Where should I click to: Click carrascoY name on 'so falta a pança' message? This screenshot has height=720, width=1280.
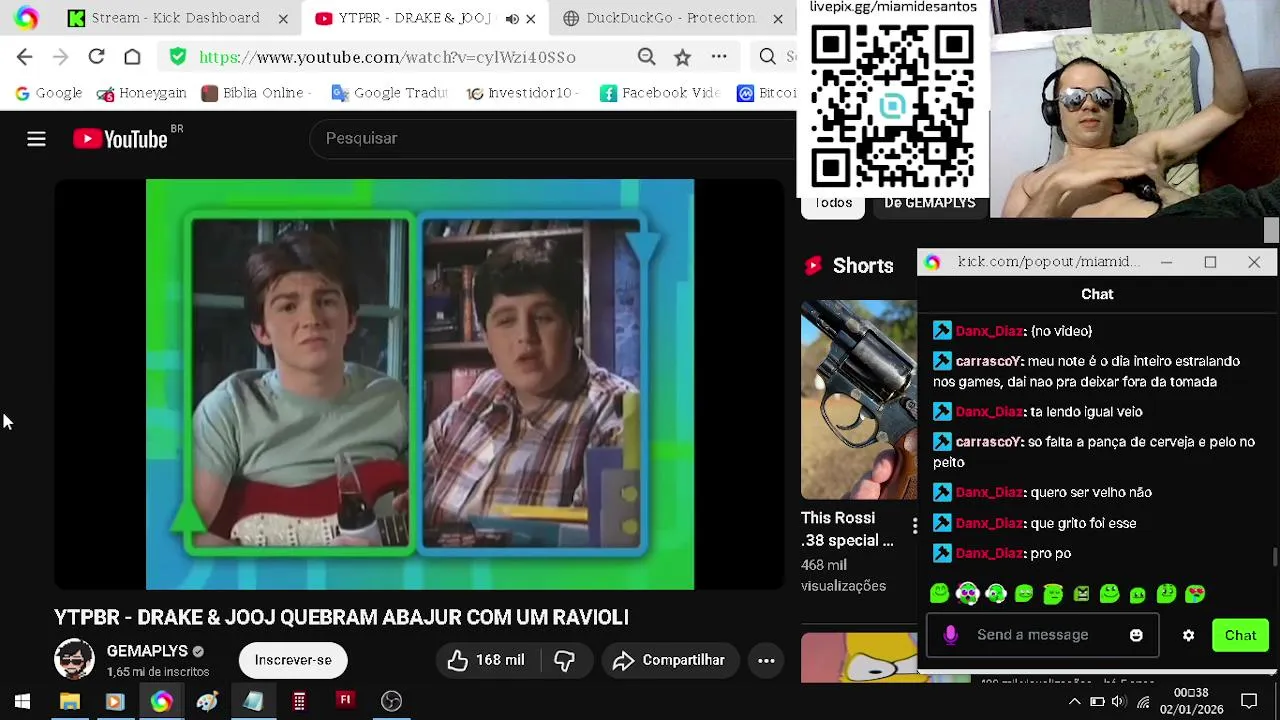[x=988, y=442]
